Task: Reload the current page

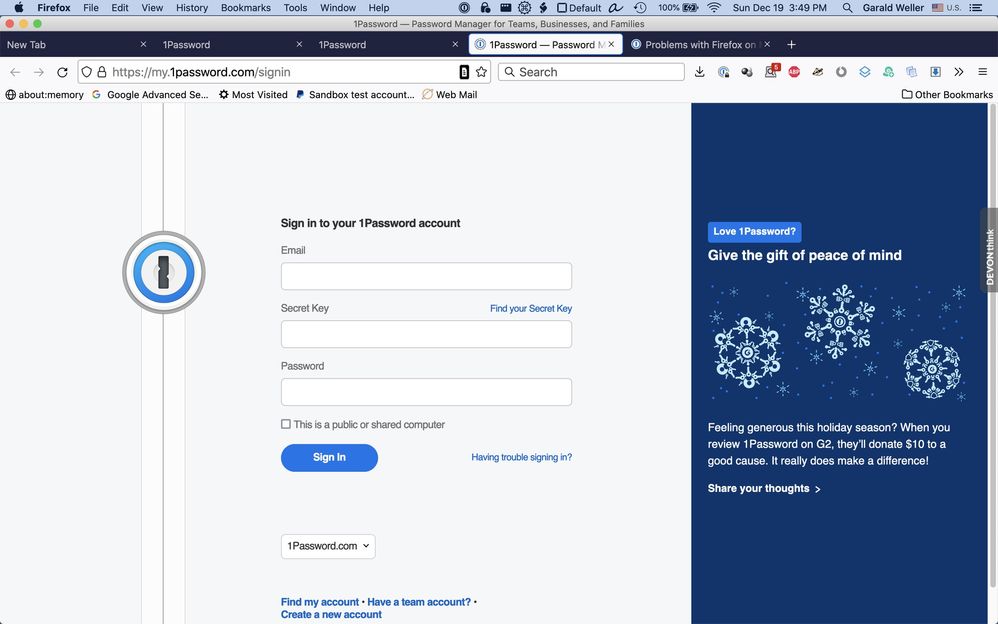Action: 62,72
